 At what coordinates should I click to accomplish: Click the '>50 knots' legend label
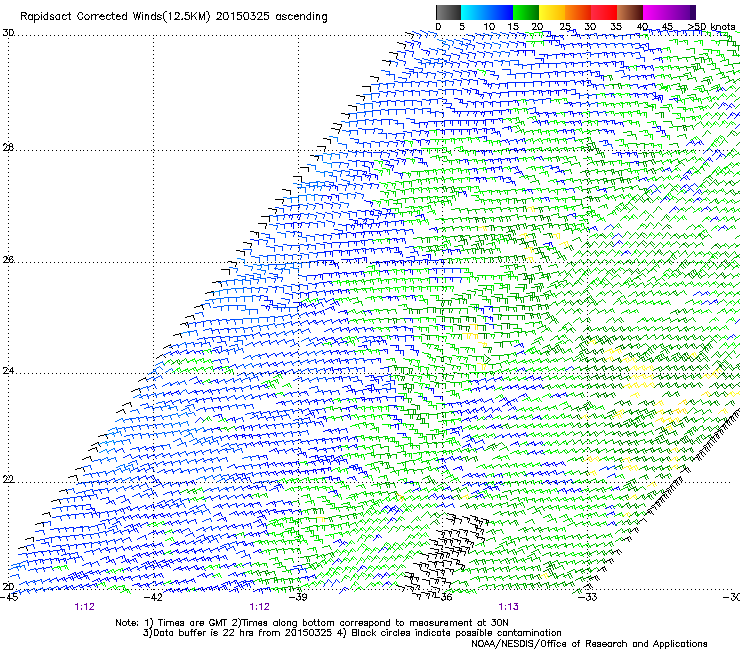click(712, 26)
